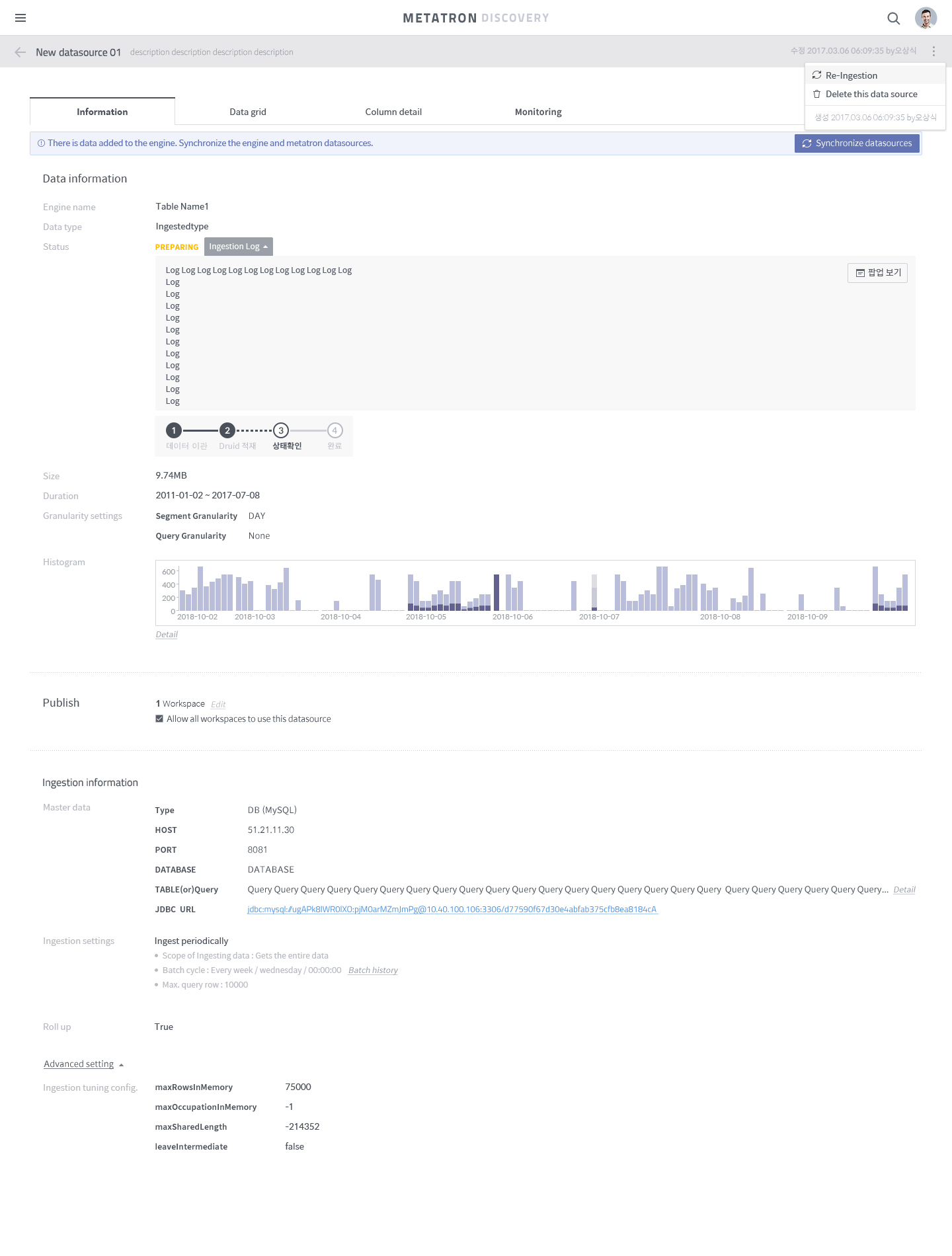
Task: Click the dark 2018-10-06 histogram bar
Action: 496,592
